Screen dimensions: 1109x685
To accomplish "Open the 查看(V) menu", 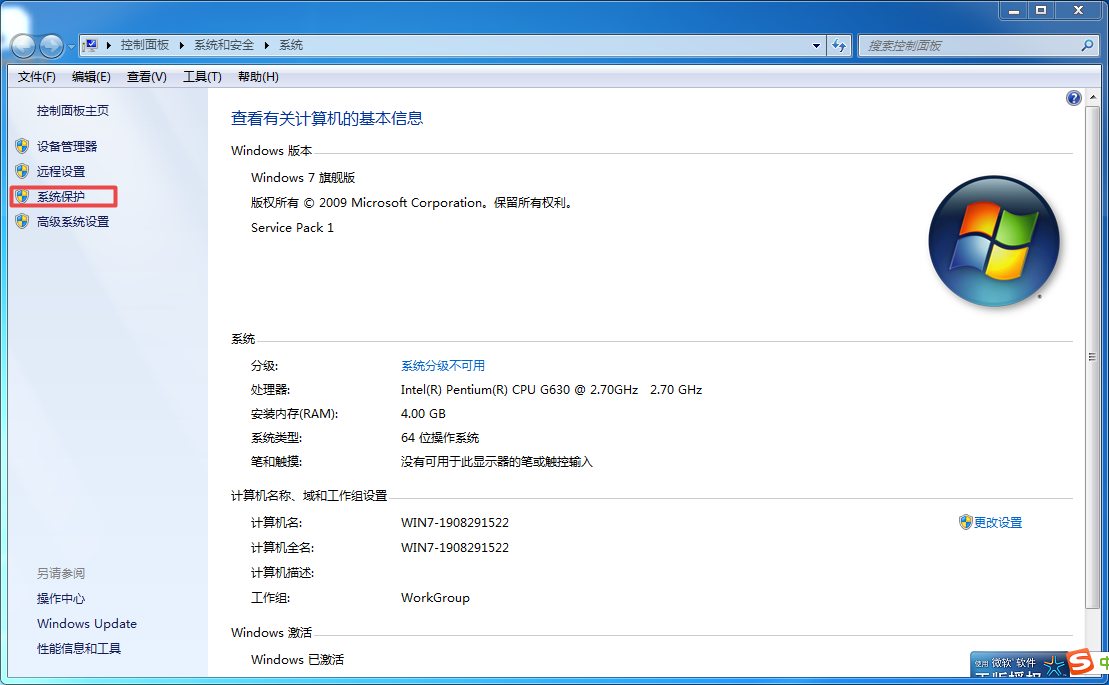I will tap(146, 77).
